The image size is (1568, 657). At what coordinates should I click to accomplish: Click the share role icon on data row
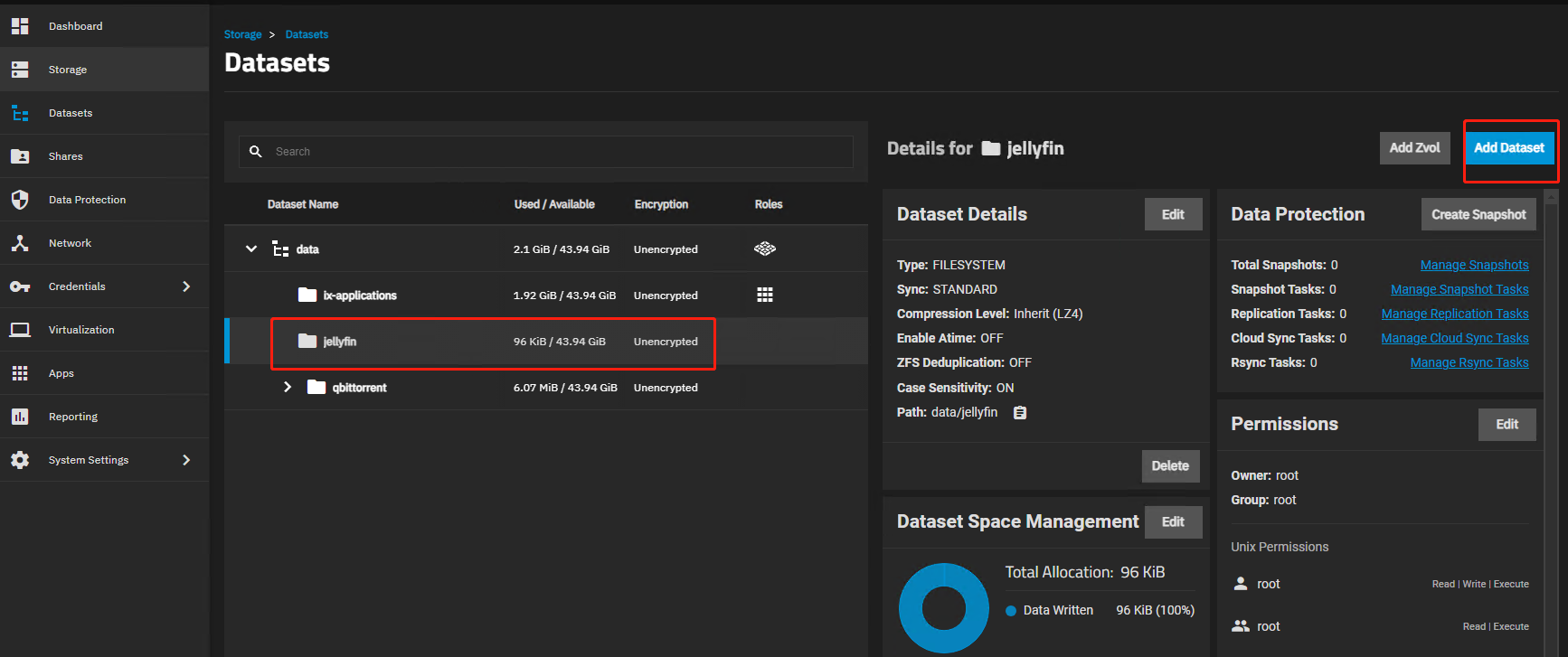(x=765, y=249)
